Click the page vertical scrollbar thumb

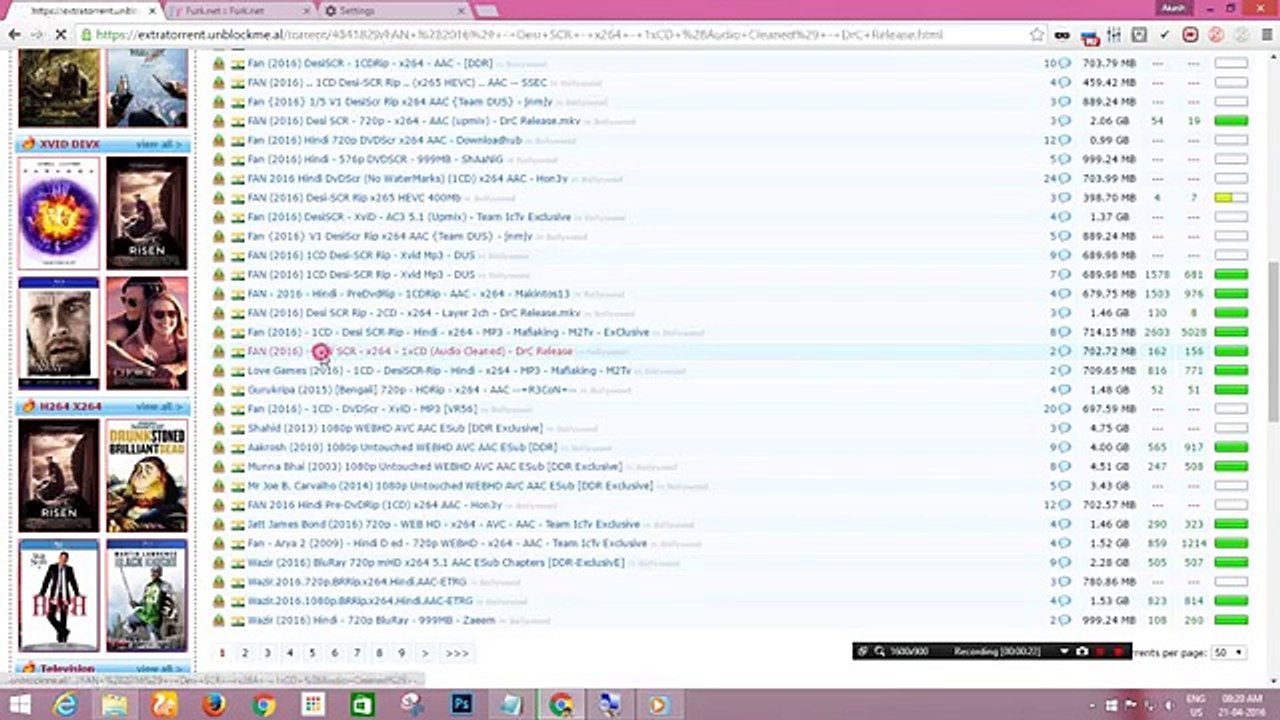pos(1273,341)
